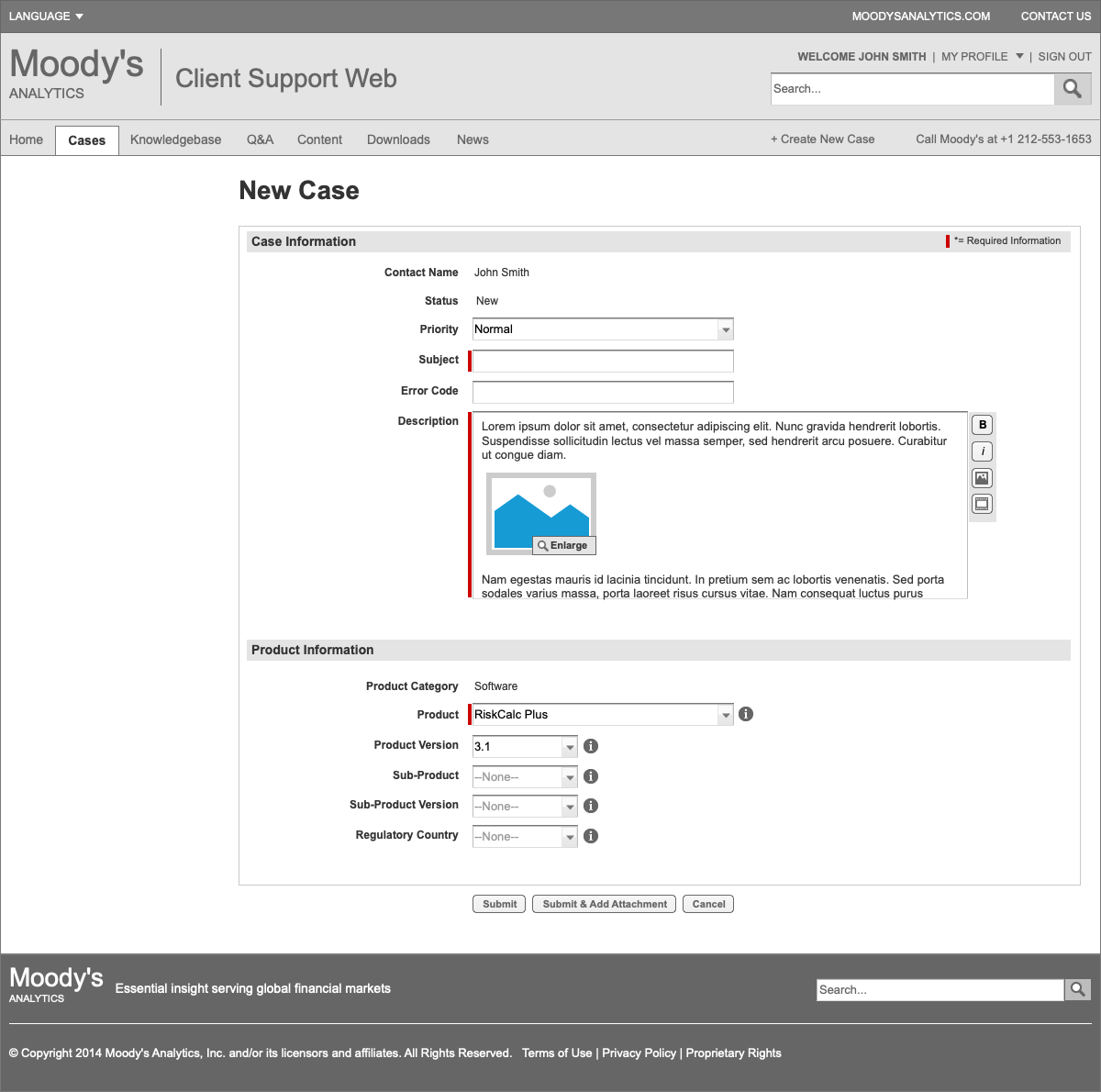Click the info icon beside Regulatory Country
Viewport: 1101px width, 1092px height.
[x=591, y=836]
